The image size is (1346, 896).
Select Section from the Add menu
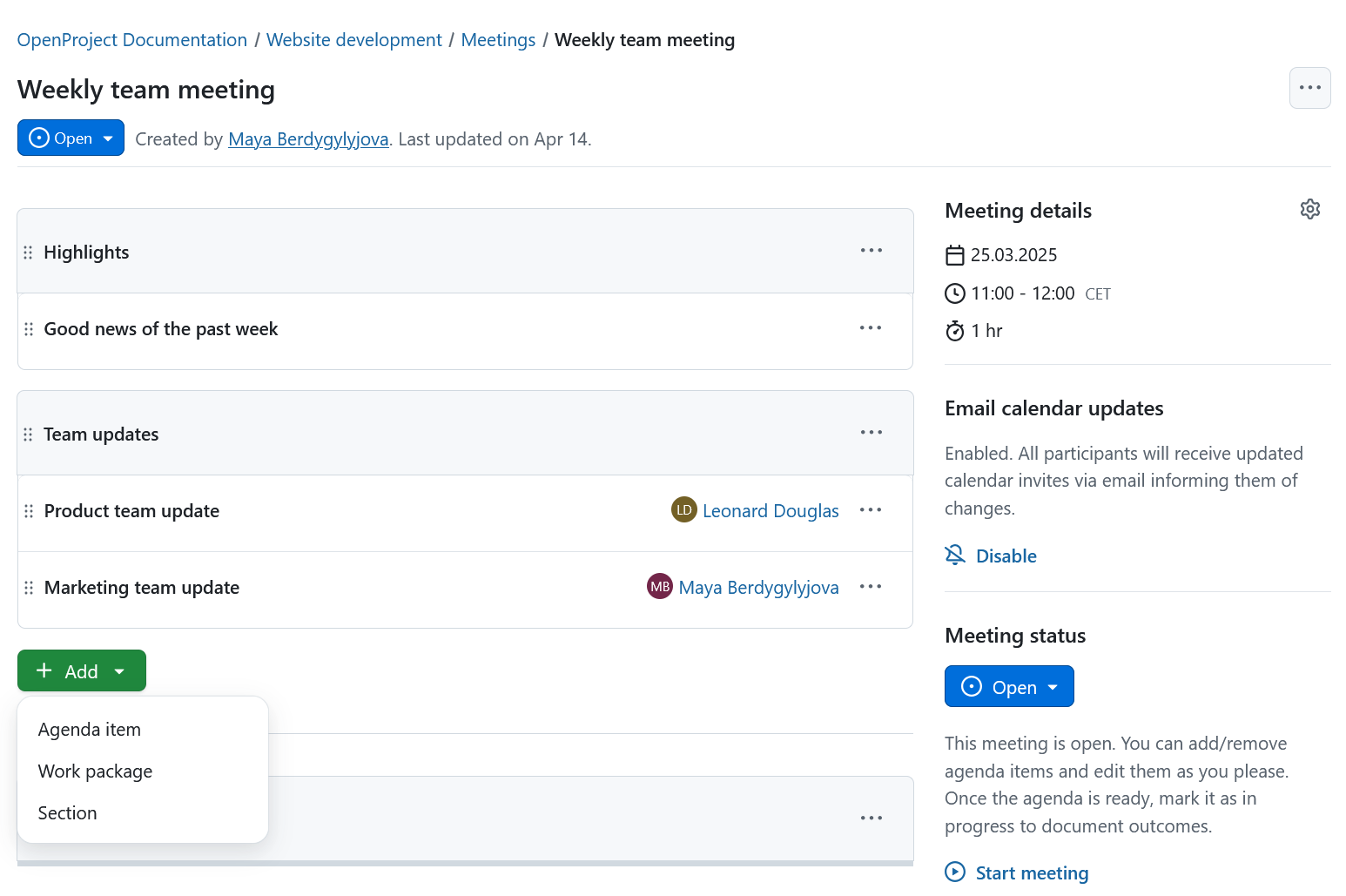[67, 812]
